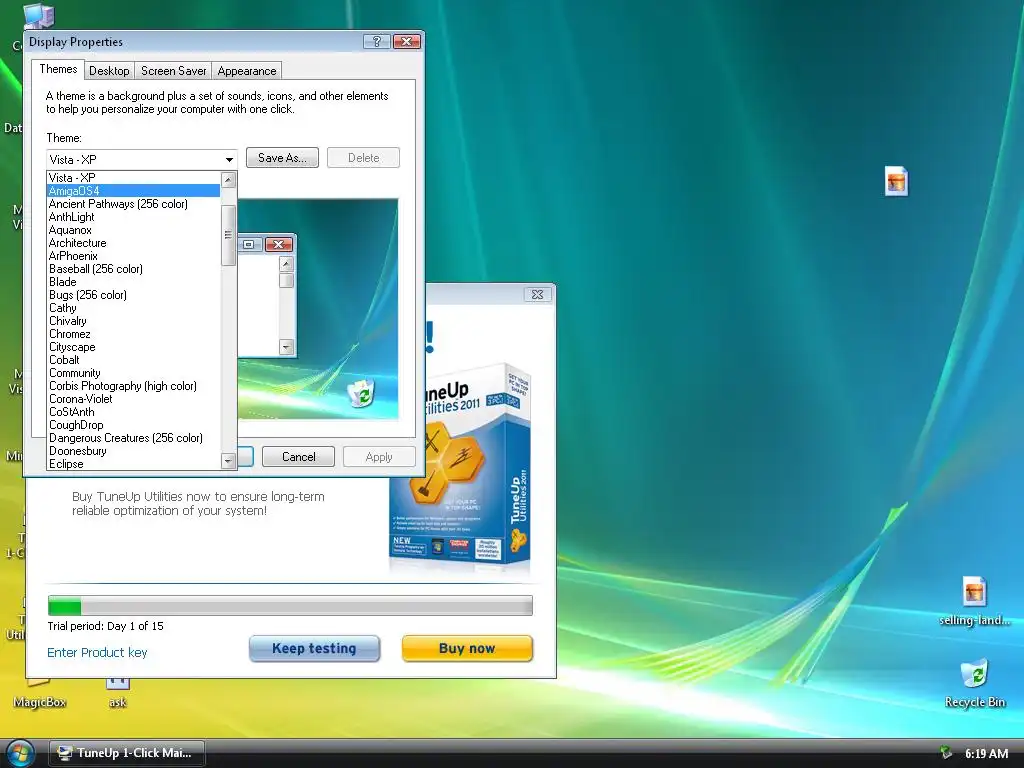
Task: Open the MagicBox desktop icon
Action: click(39, 694)
